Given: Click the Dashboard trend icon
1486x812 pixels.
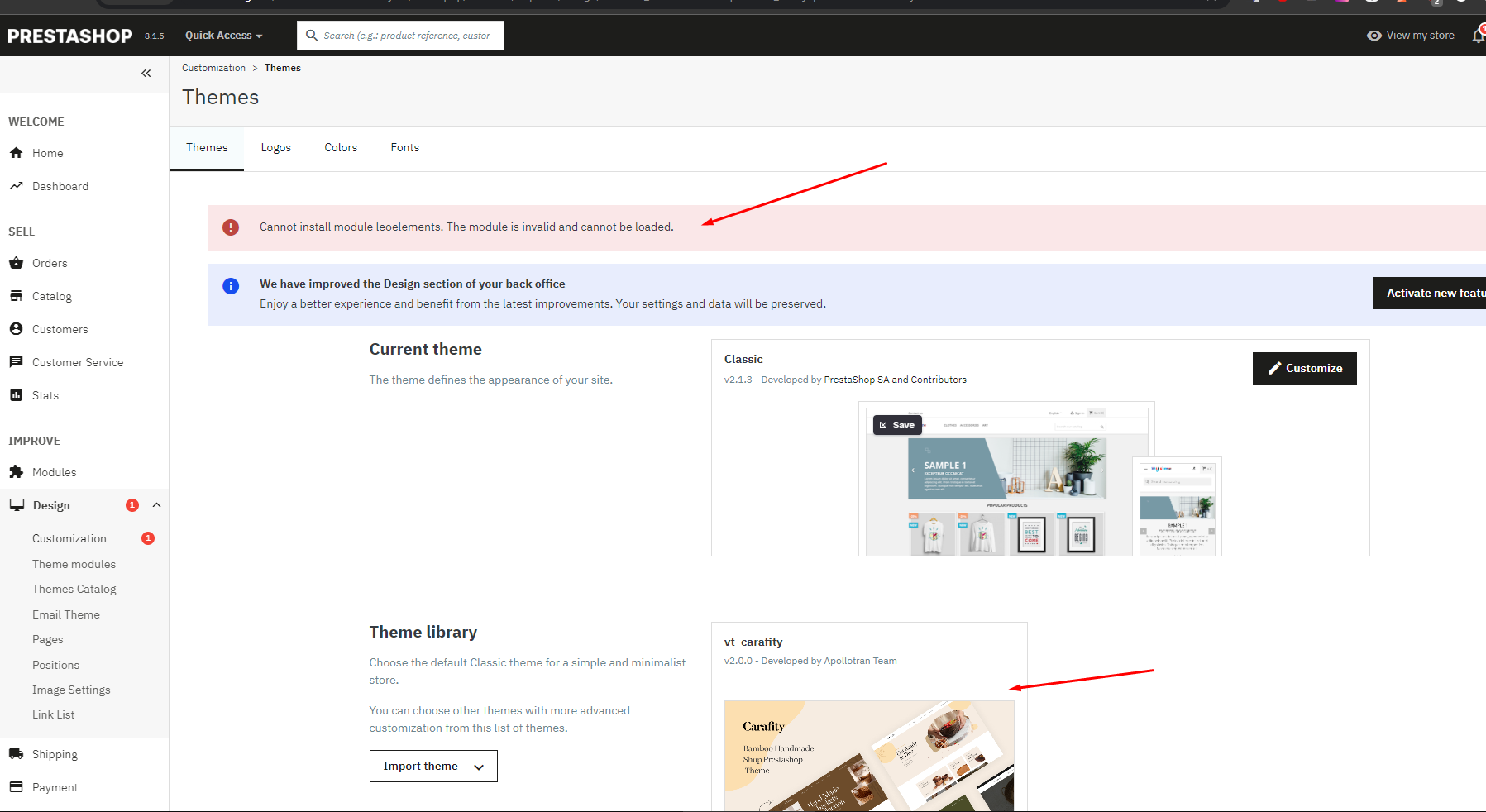Looking at the screenshot, I should pos(16,186).
